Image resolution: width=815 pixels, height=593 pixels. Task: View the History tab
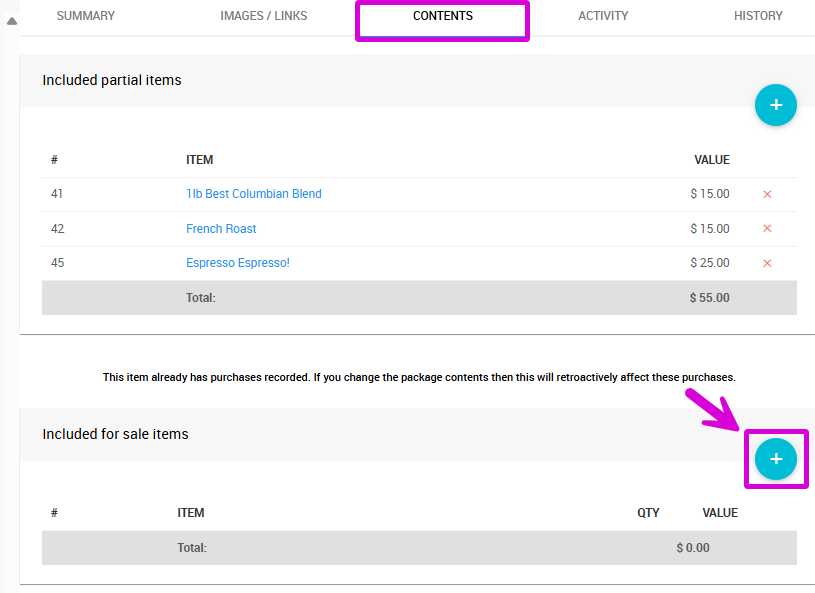[758, 16]
